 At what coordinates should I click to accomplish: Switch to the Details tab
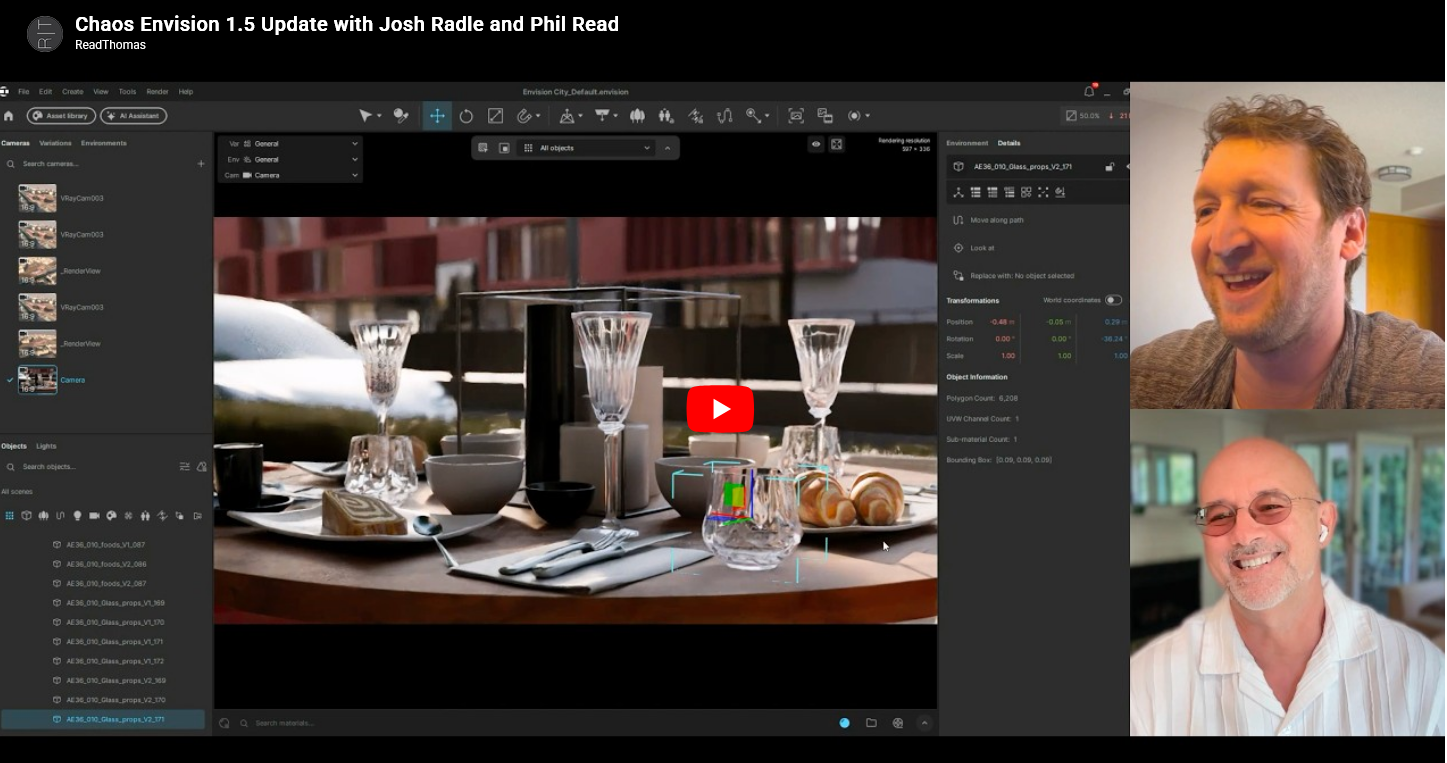1009,143
